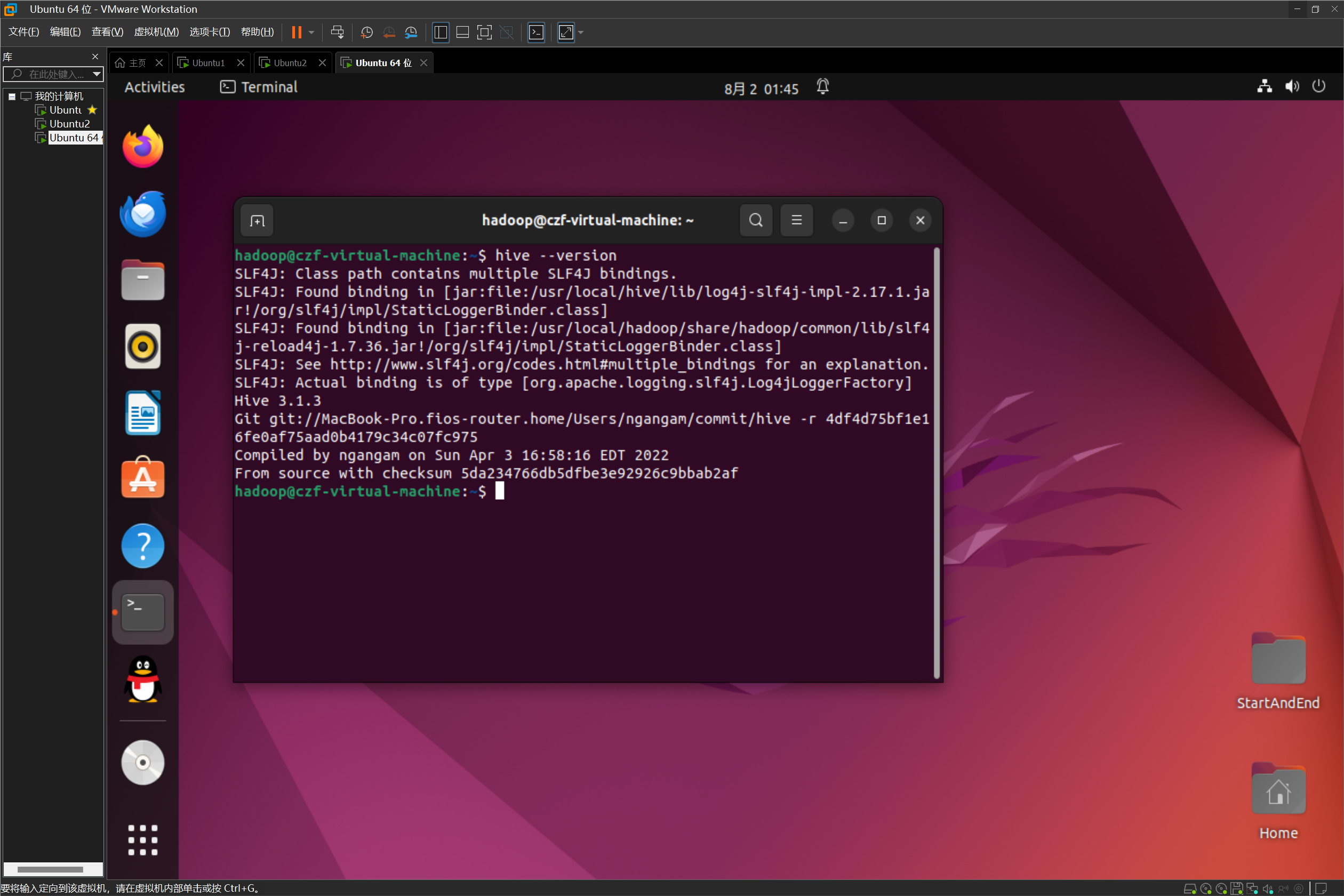Toggle the library sidebar view
Viewport: 1344px width, 896px height.
(x=441, y=33)
